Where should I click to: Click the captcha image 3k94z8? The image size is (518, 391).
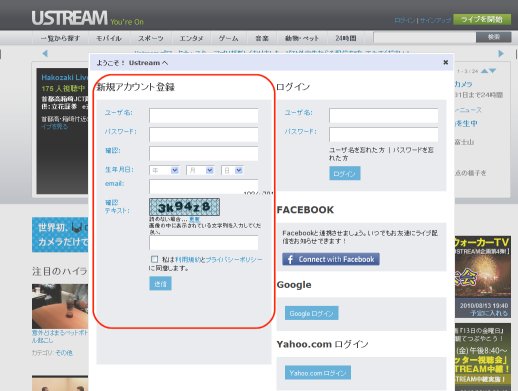[184, 207]
